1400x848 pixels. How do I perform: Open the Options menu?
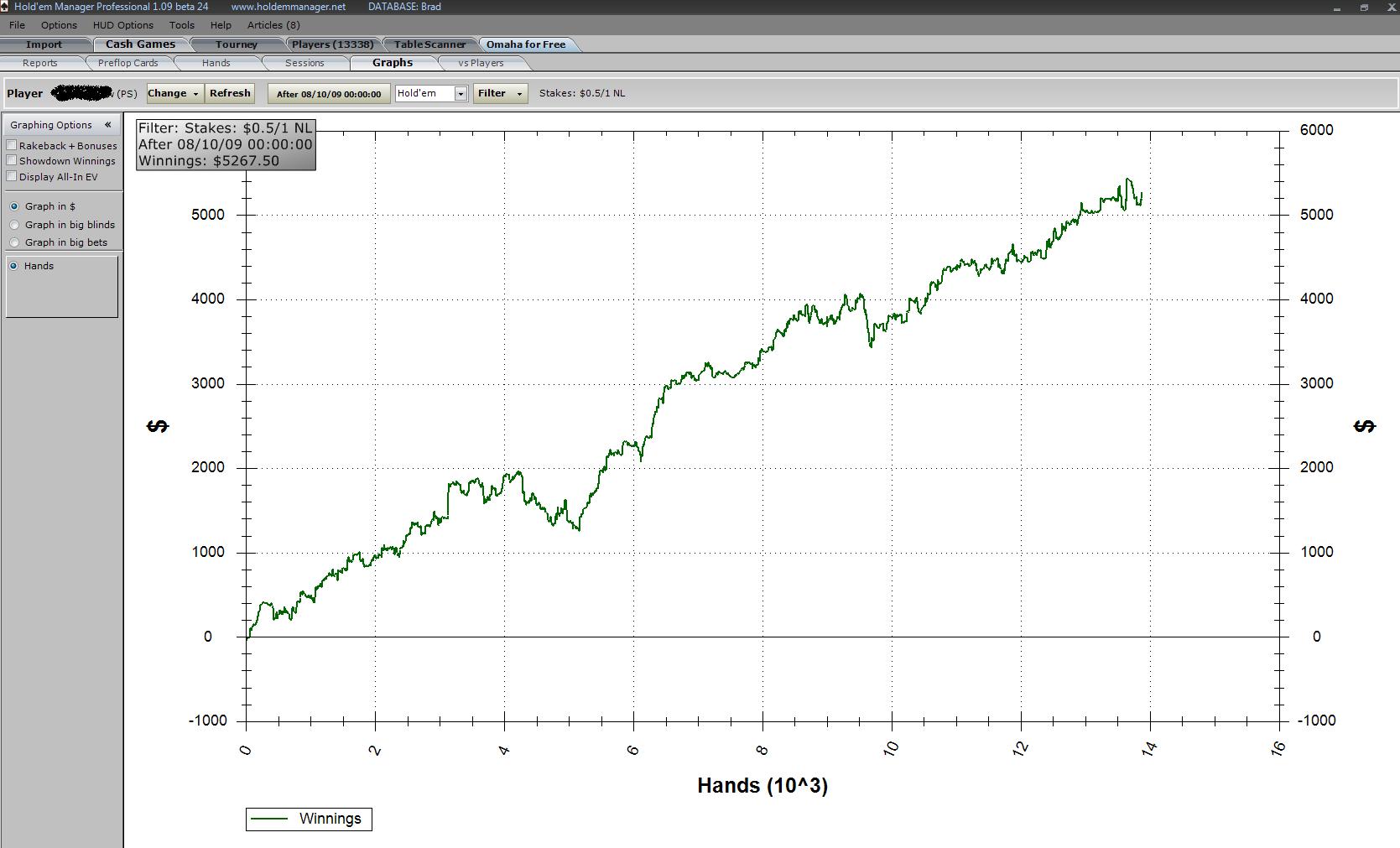[x=59, y=25]
